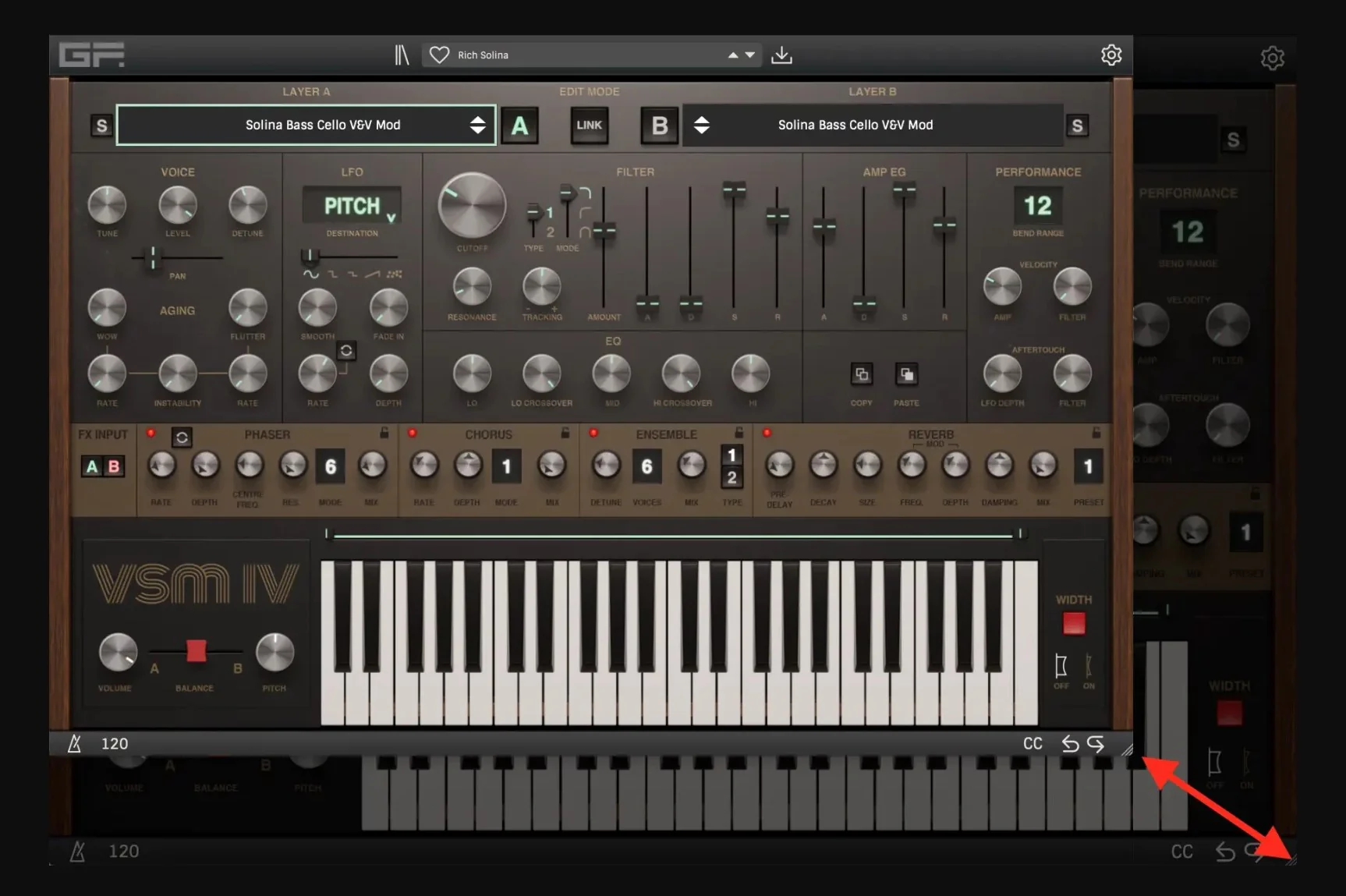1346x896 pixels.
Task: Click bend range value 12
Action: pyautogui.click(x=1038, y=206)
